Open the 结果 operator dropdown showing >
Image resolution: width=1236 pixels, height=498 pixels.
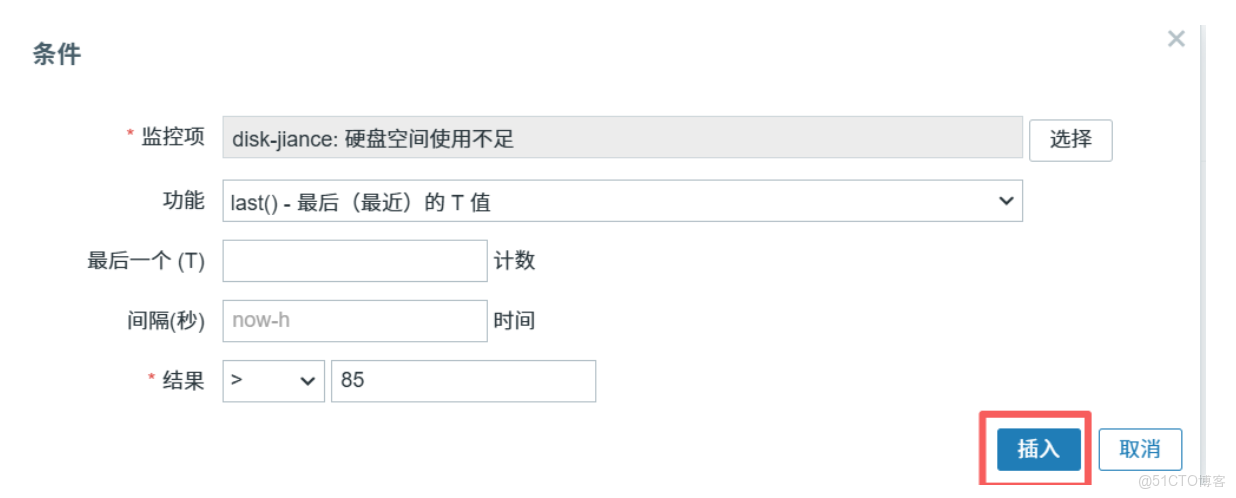[273, 381]
